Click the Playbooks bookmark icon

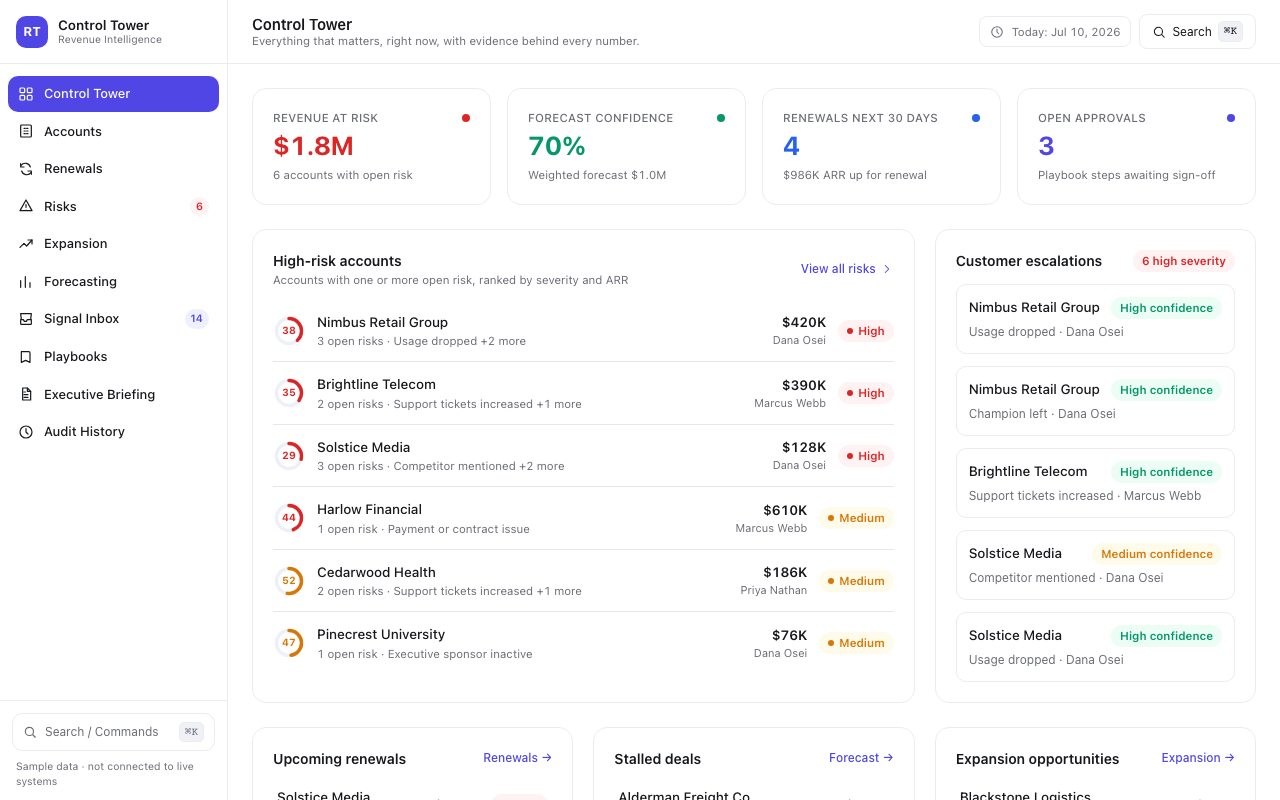26,356
